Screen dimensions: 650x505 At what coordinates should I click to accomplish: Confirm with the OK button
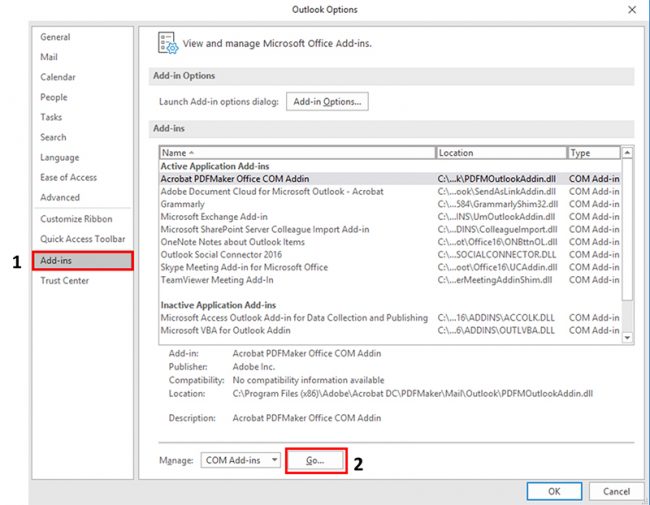554,491
